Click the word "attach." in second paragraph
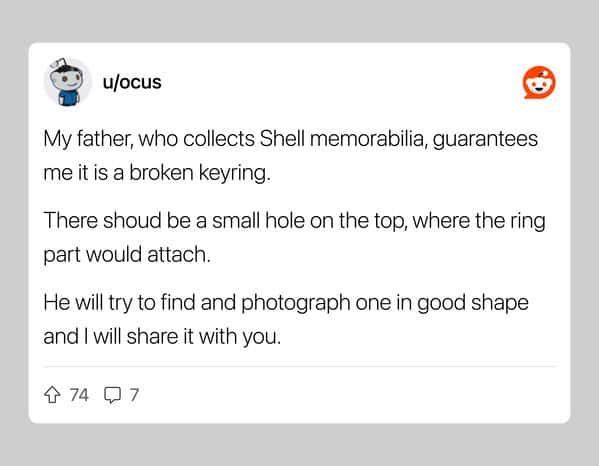Viewport: 599px width, 466px height. (179, 254)
